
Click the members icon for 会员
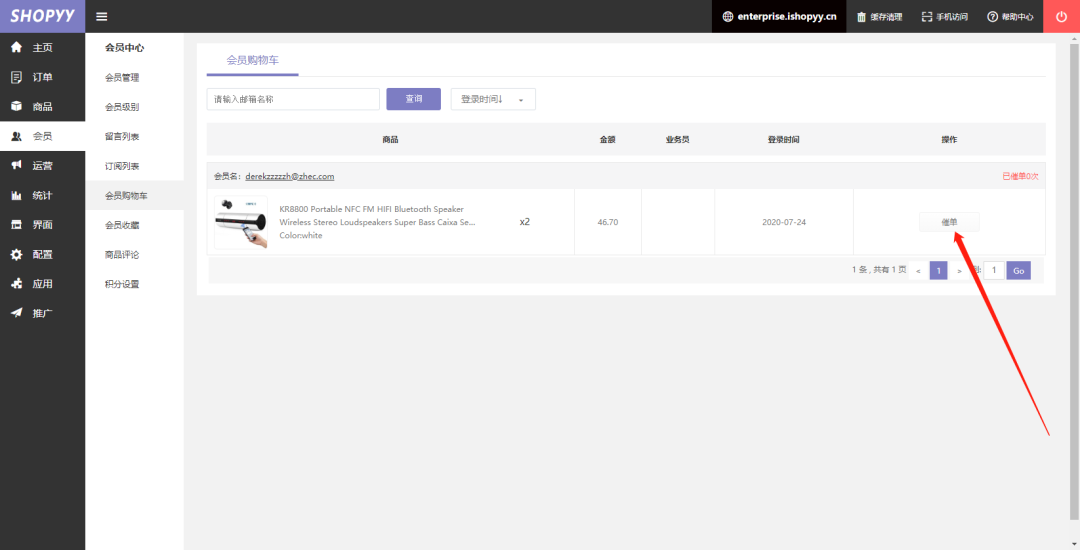point(17,136)
